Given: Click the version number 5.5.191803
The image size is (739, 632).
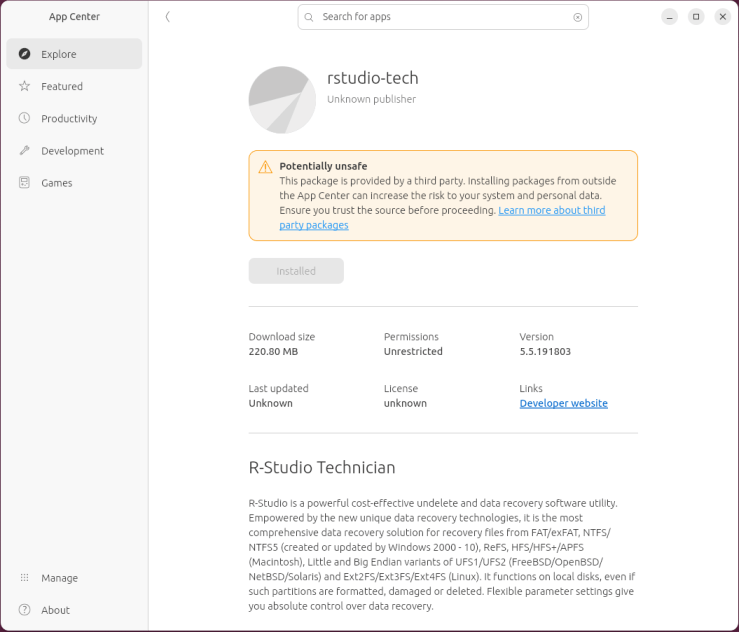Looking at the screenshot, I should click(545, 352).
